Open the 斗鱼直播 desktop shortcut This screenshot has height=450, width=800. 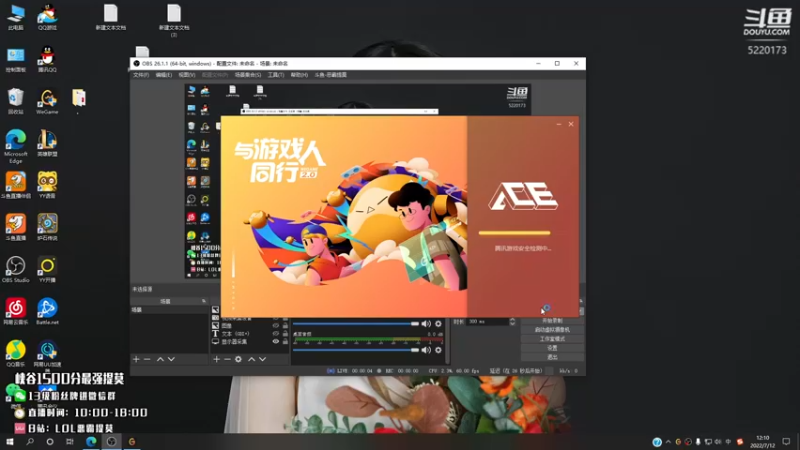point(16,228)
